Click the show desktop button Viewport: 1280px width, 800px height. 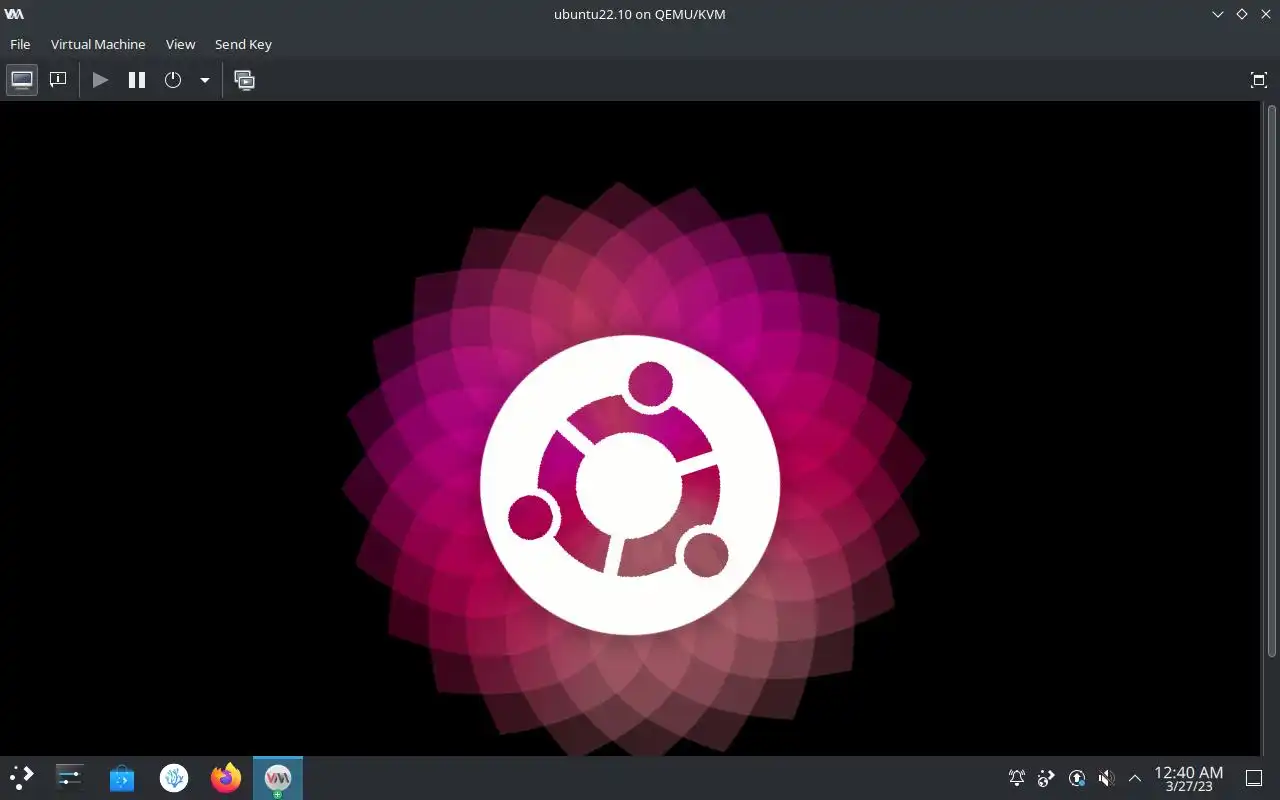pyautogui.click(x=1253, y=778)
